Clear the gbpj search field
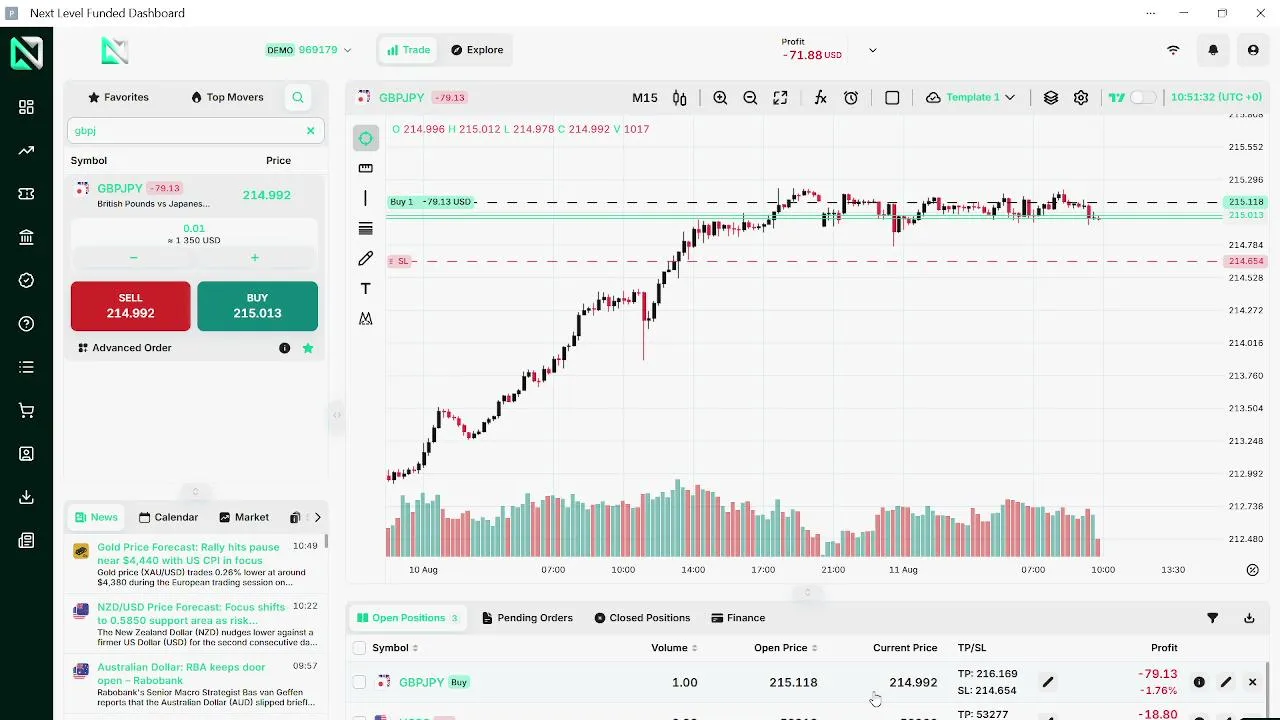Viewport: 1280px width, 720px height. tap(310, 130)
